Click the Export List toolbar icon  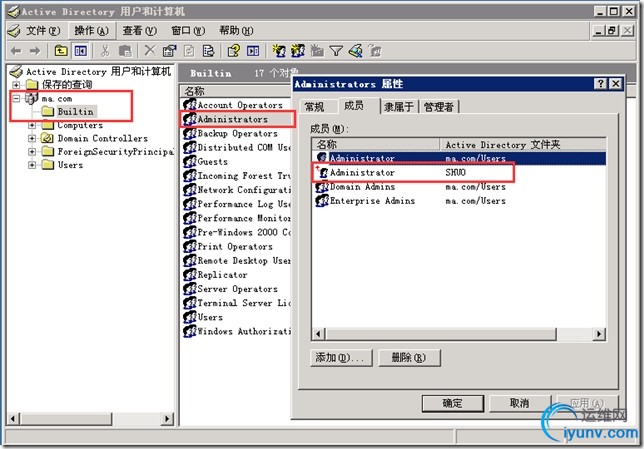tap(208, 51)
